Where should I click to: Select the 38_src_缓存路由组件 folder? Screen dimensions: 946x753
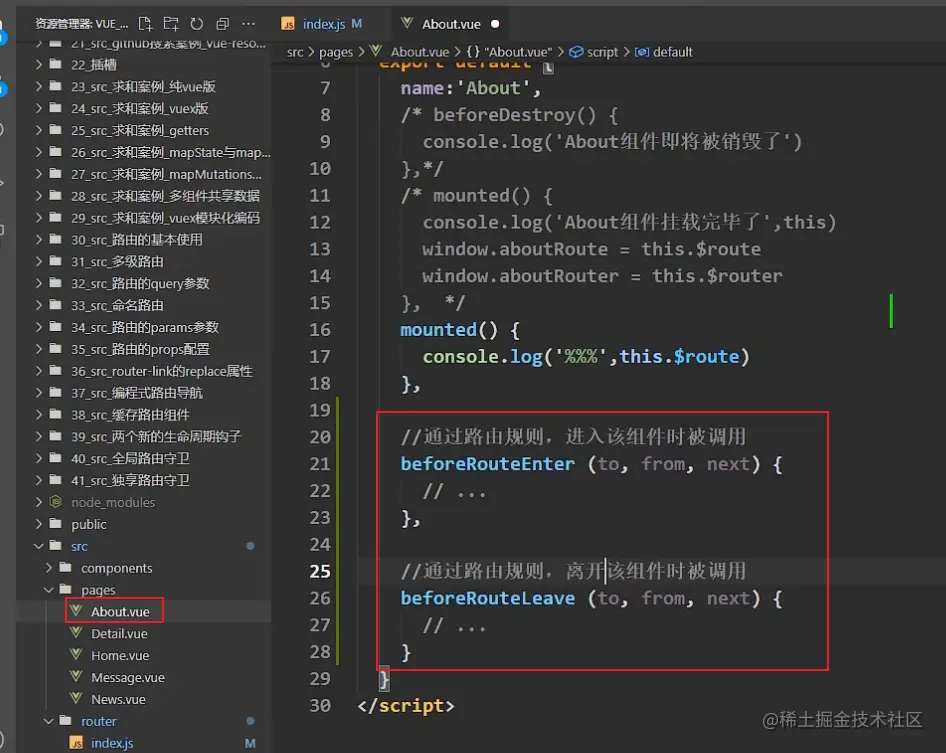(x=130, y=415)
